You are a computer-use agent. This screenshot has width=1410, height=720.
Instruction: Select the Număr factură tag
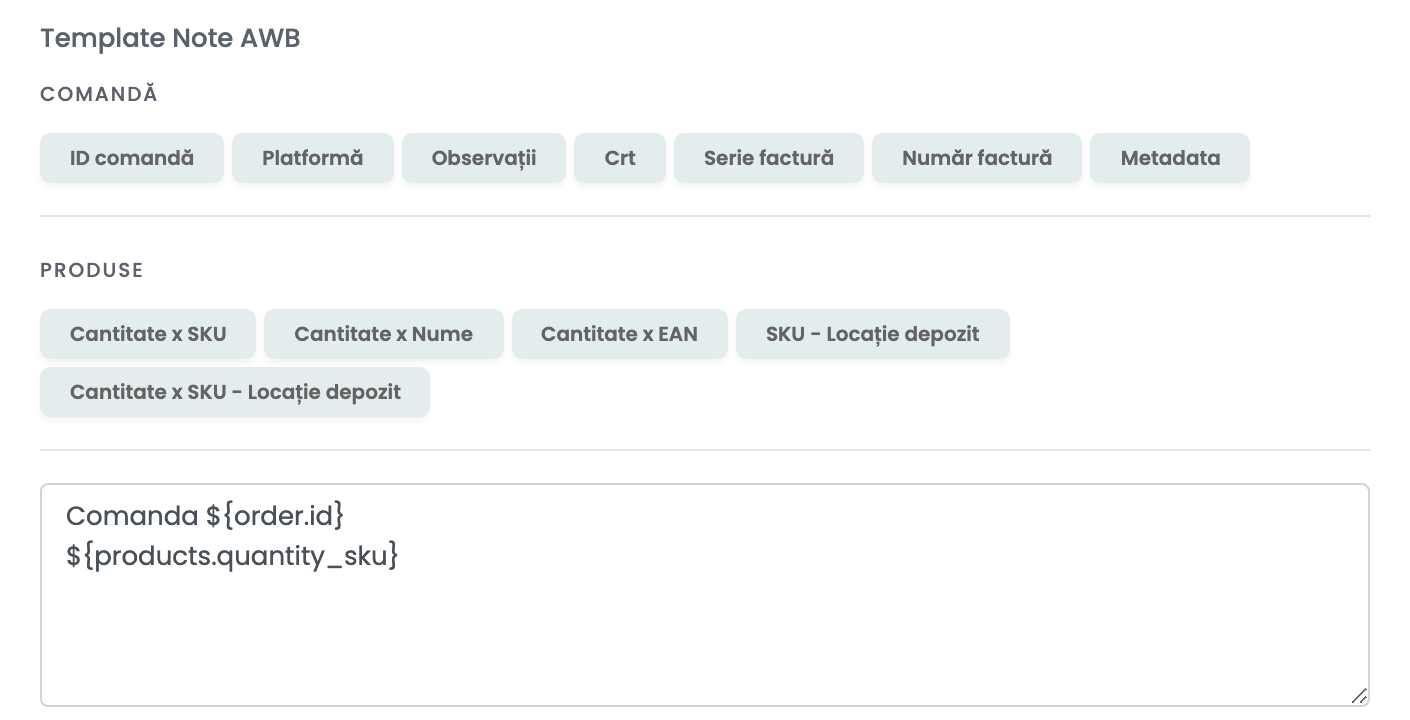[977, 158]
